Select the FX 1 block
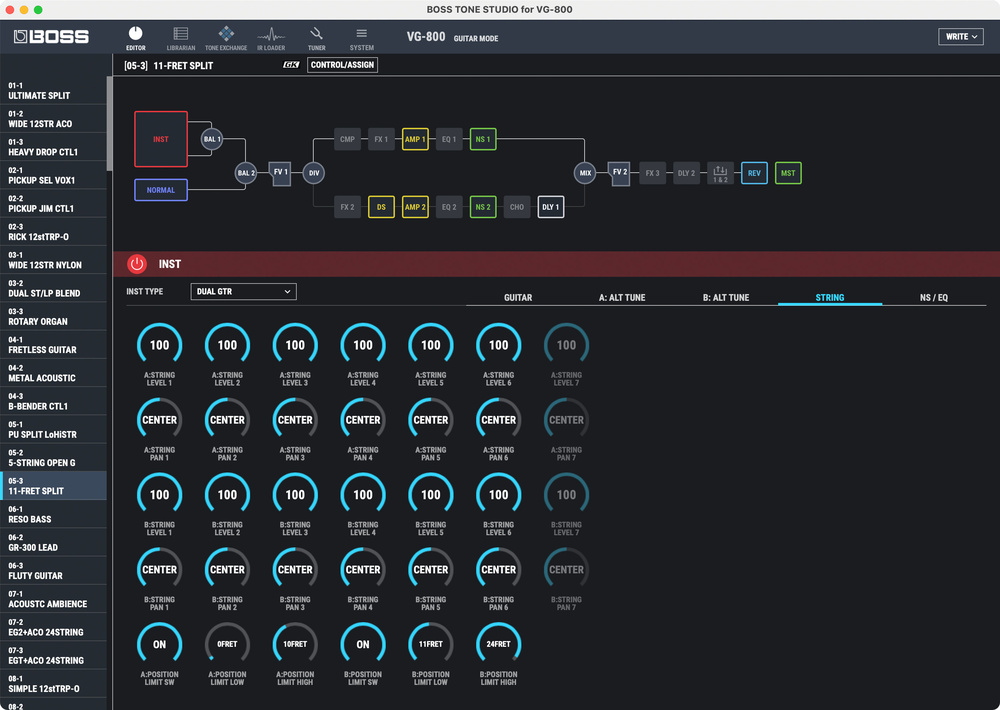 pyautogui.click(x=381, y=139)
